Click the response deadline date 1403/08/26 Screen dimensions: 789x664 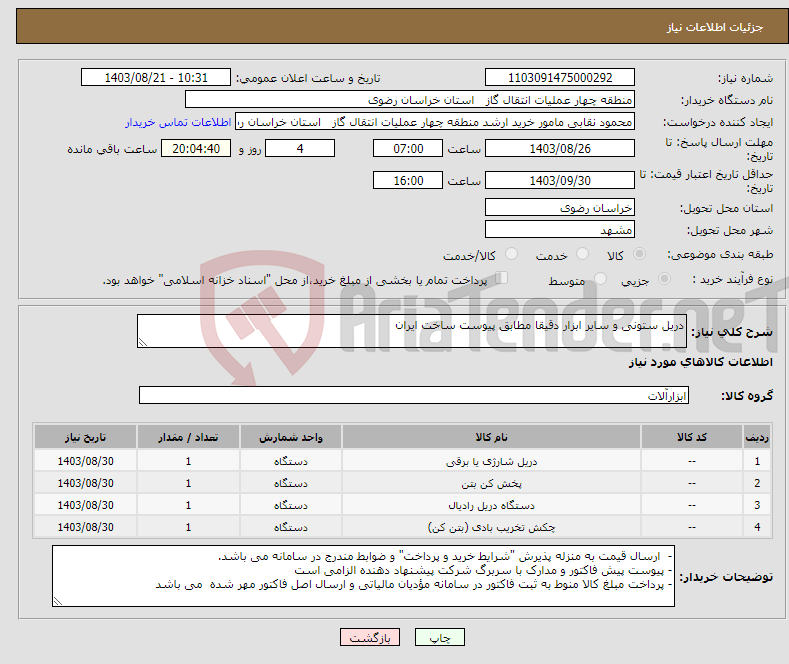click(560, 148)
